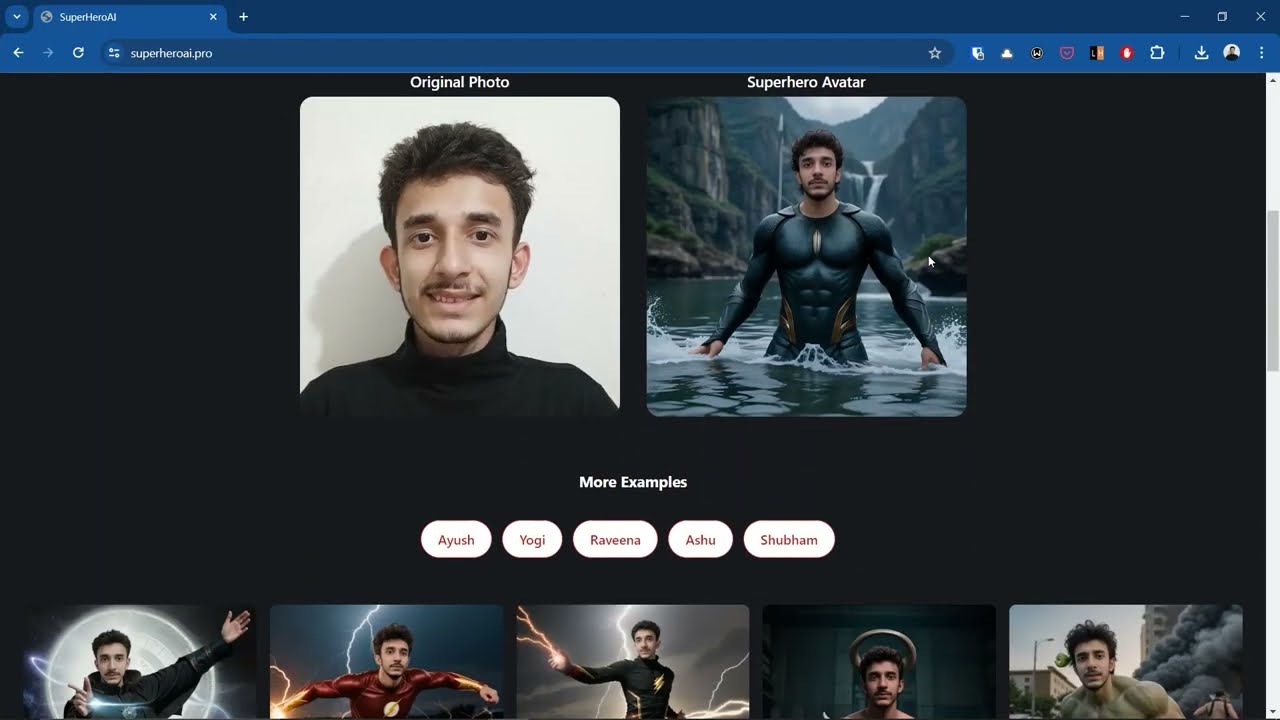Restore down the browser window
The height and width of the screenshot is (720, 1280).
click(1222, 17)
